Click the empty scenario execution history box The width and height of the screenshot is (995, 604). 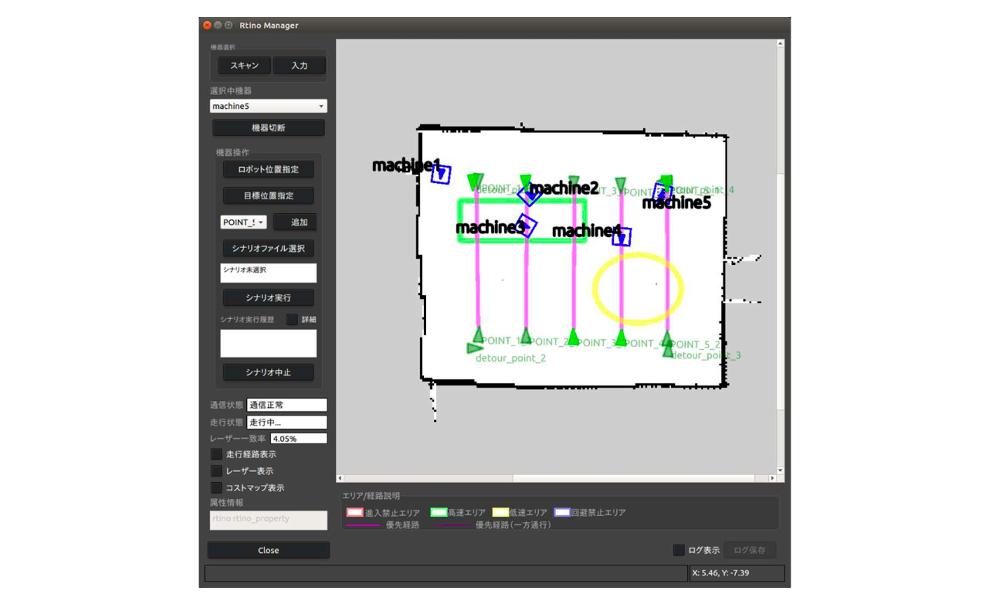click(x=268, y=343)
